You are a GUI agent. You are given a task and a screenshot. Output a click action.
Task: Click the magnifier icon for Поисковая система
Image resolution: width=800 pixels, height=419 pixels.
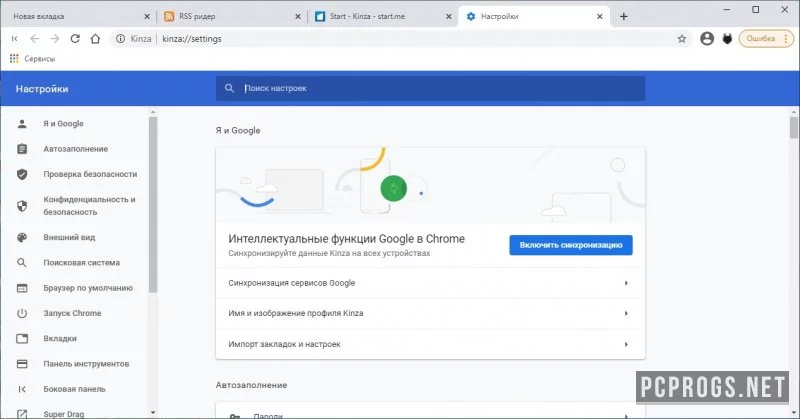[x=22, y=263]
